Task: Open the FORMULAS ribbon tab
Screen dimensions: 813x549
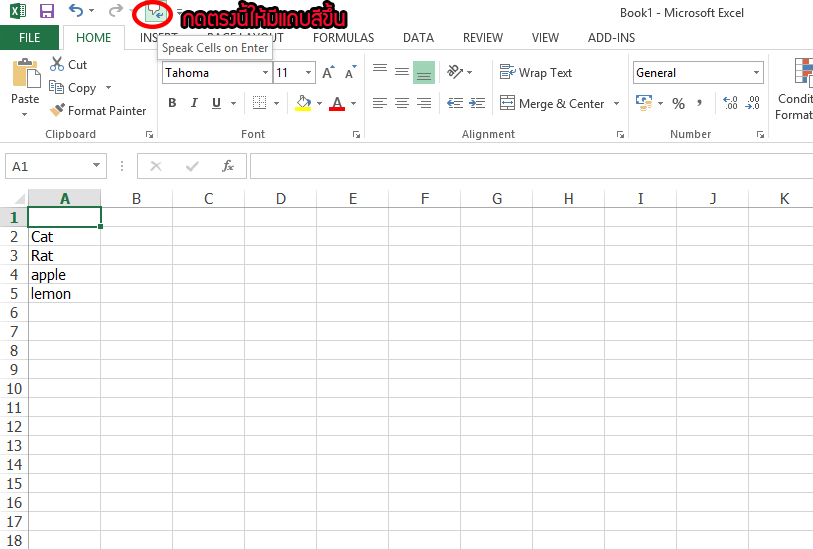Action: 343,38
